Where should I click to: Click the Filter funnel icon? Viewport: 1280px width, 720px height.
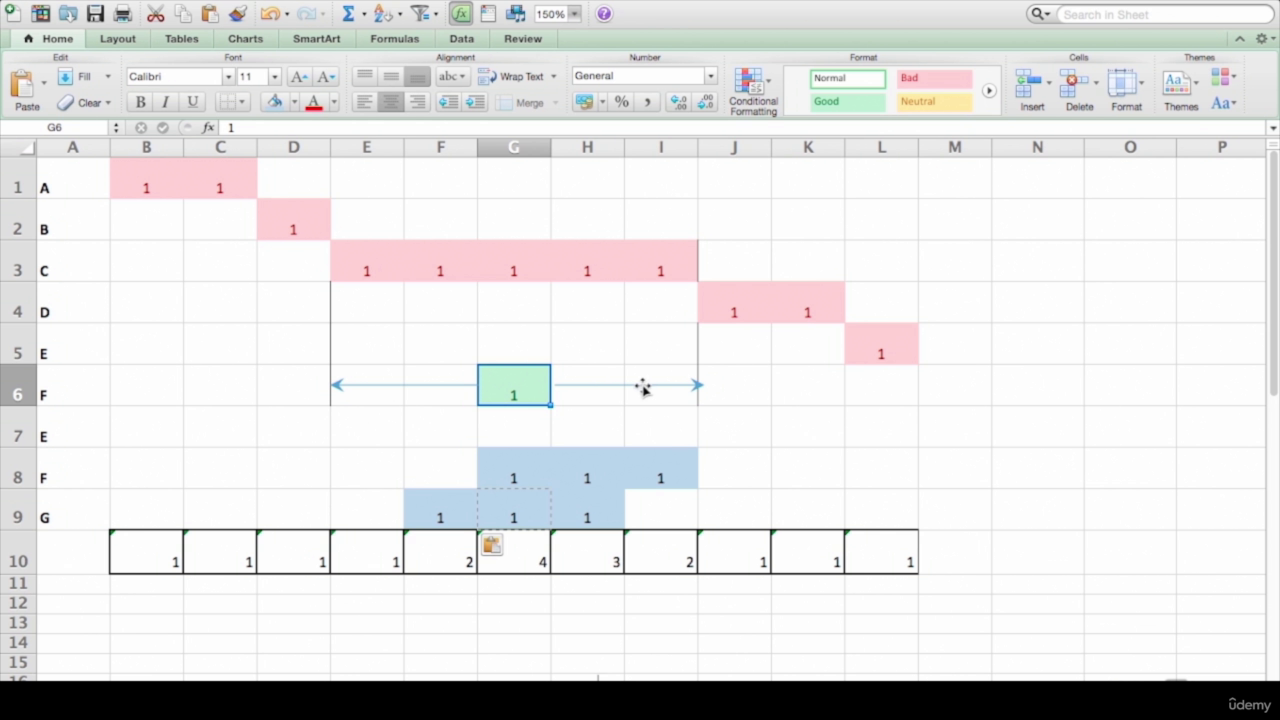[x=420, y=13]
